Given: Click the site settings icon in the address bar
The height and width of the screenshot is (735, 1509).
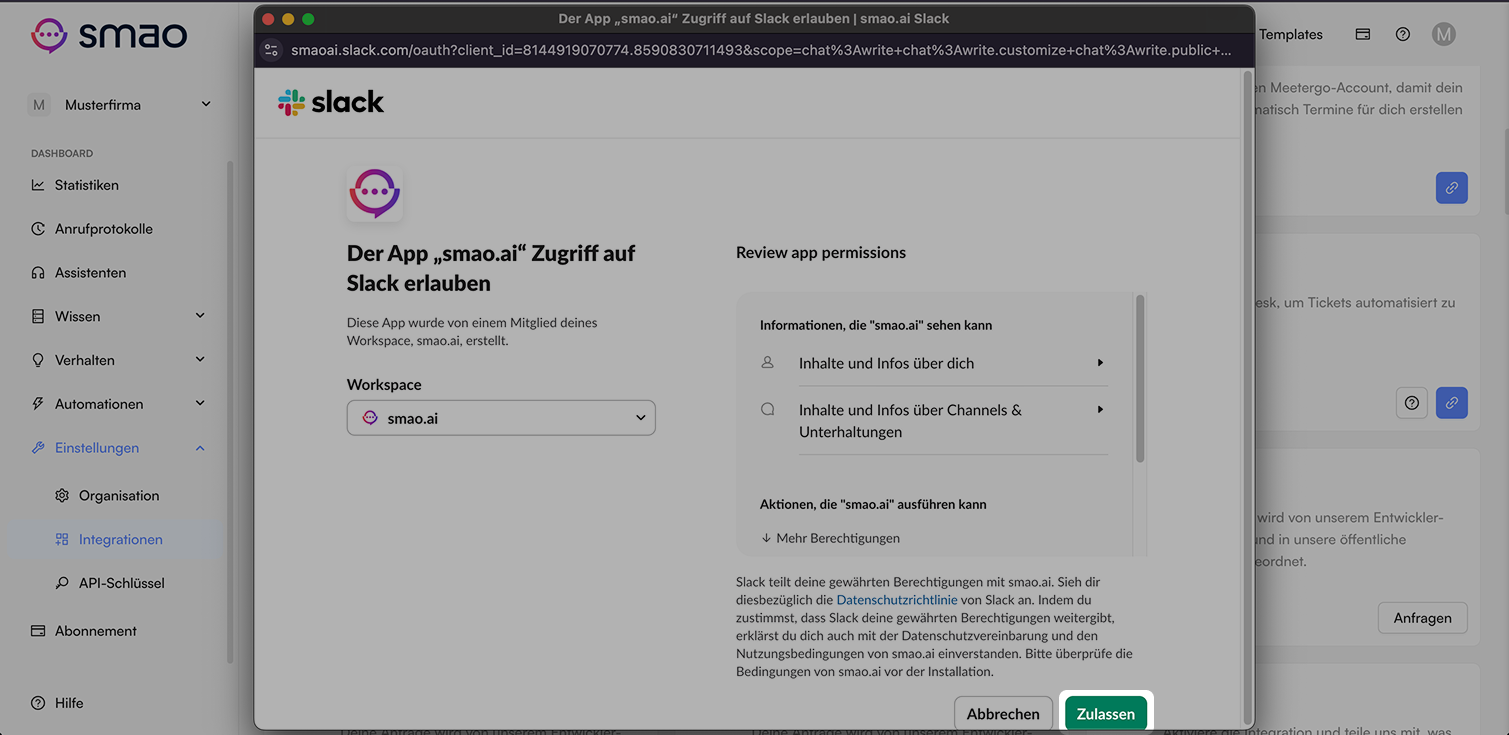Looking at the screenshot, I should (x=270, y=50).
